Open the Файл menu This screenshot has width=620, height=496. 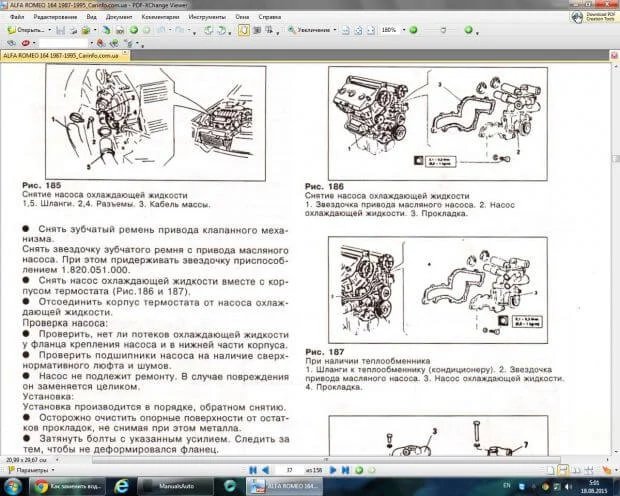click(18, 18)
